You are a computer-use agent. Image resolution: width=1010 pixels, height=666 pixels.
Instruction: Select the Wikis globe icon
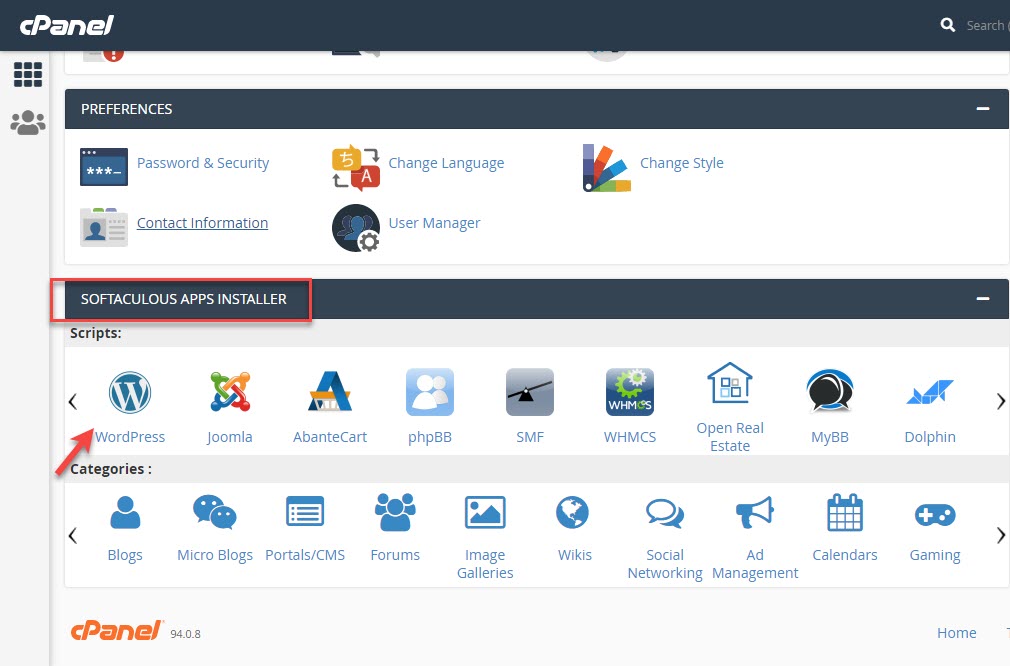click(573, 513)
